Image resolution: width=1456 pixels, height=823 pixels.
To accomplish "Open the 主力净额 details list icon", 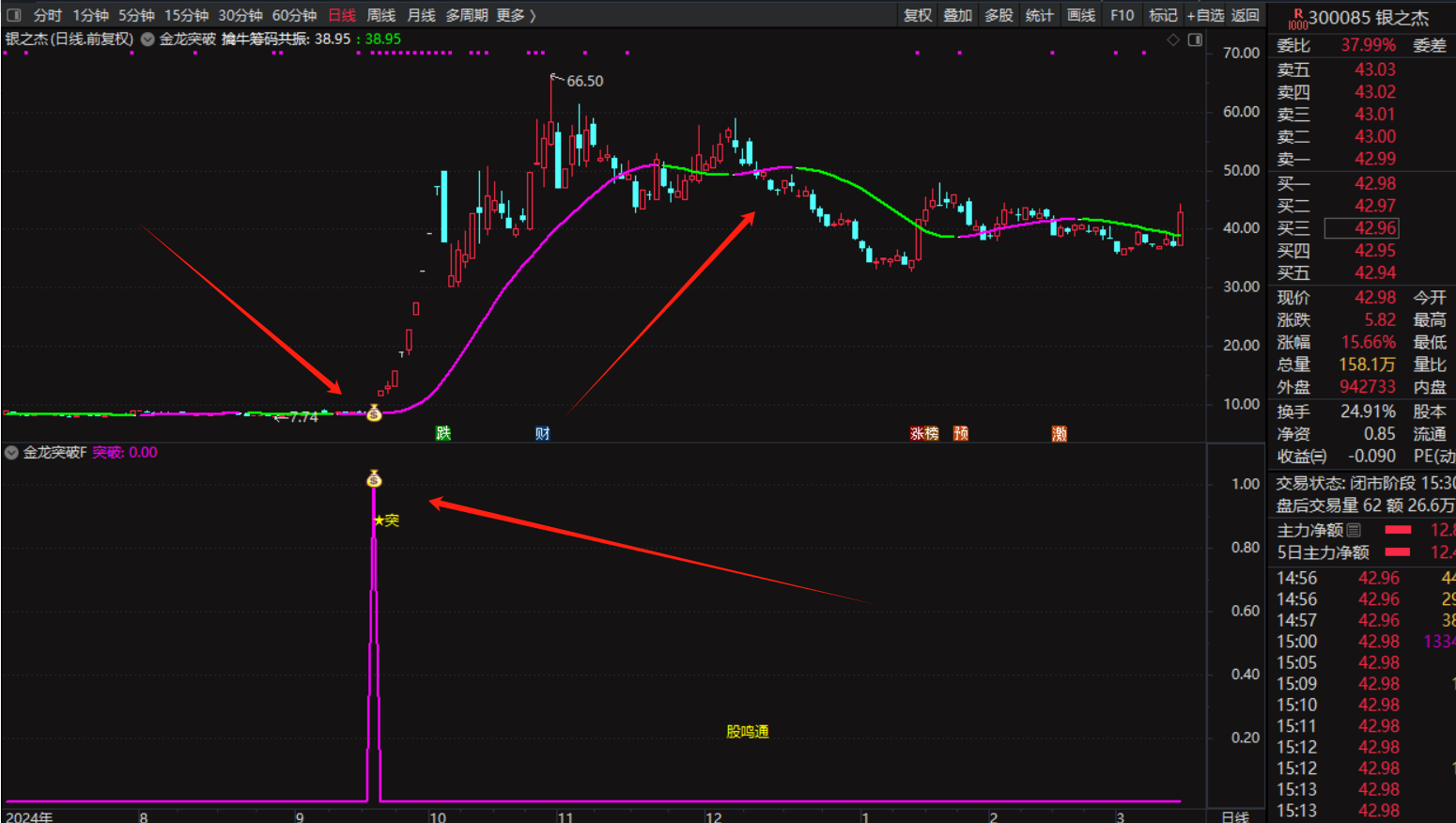I will (x=1354, y=530).
